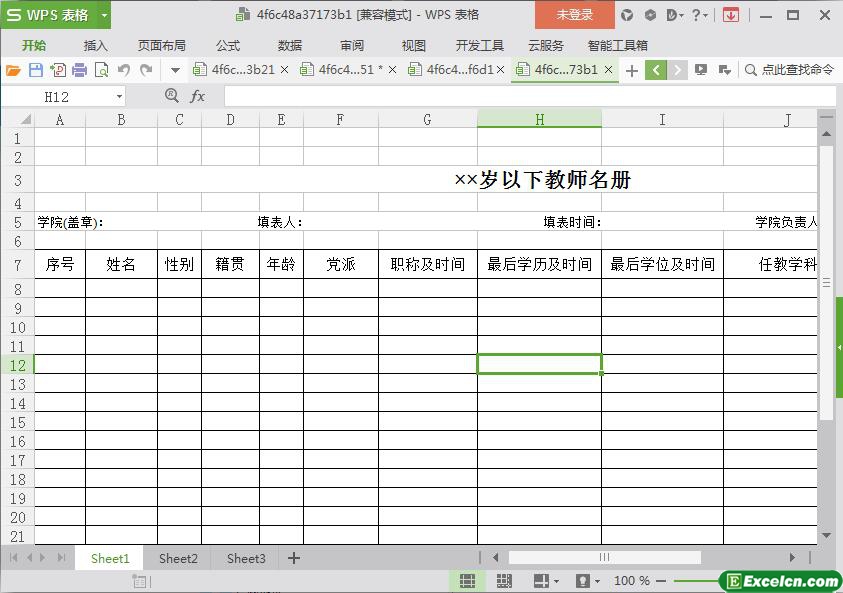Click the tab list window-switch icon
This screenshot has width=843, height=593.
(x=725, y=70)
